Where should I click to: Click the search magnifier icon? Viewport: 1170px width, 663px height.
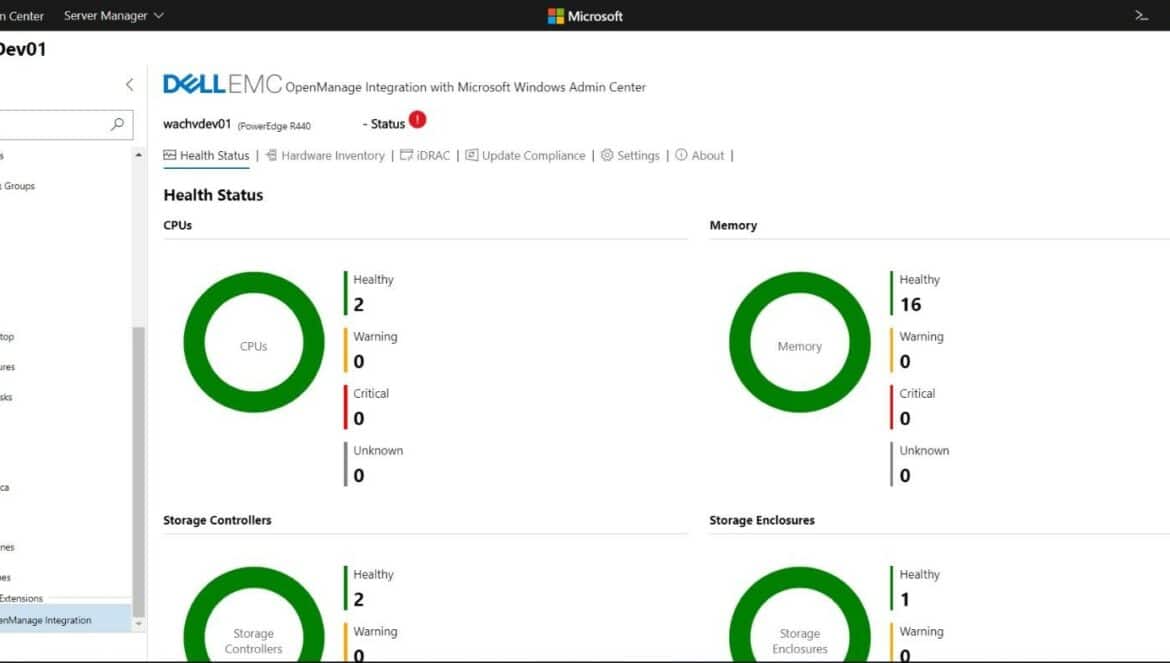click(117, 124)
